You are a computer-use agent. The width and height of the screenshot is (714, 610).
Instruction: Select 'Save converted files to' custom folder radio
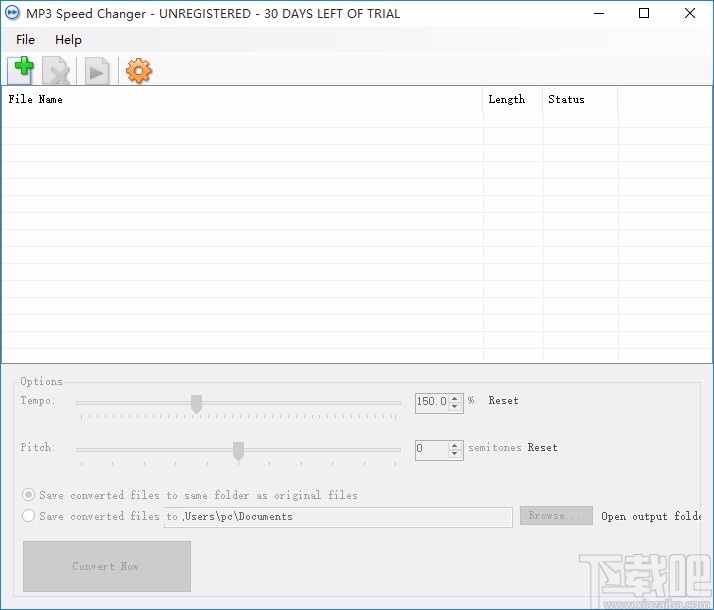[x=28, y=516]
